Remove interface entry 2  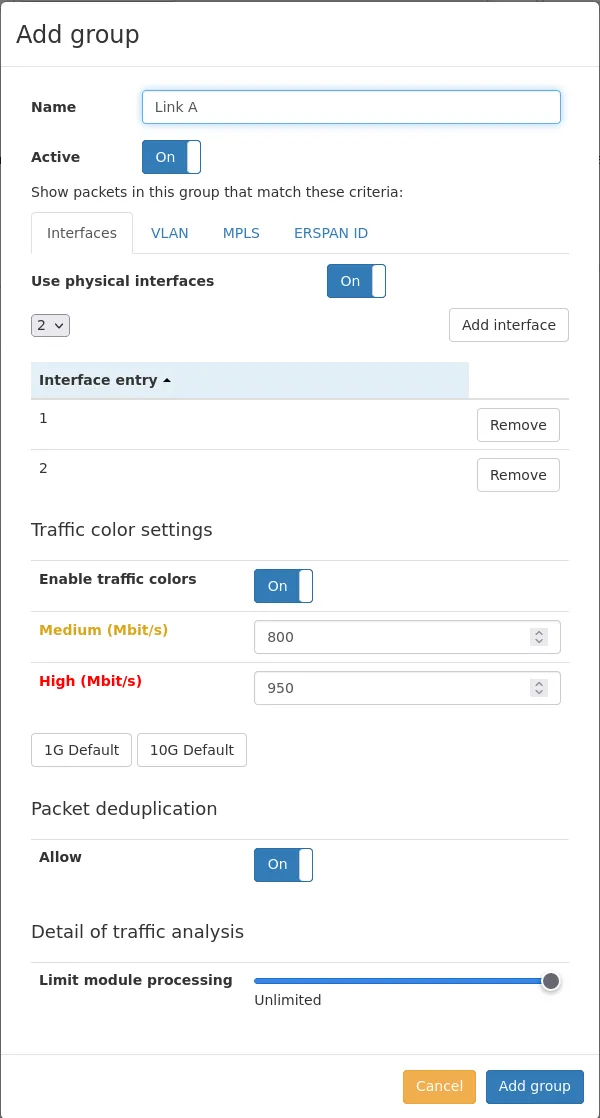pos(518,475)
